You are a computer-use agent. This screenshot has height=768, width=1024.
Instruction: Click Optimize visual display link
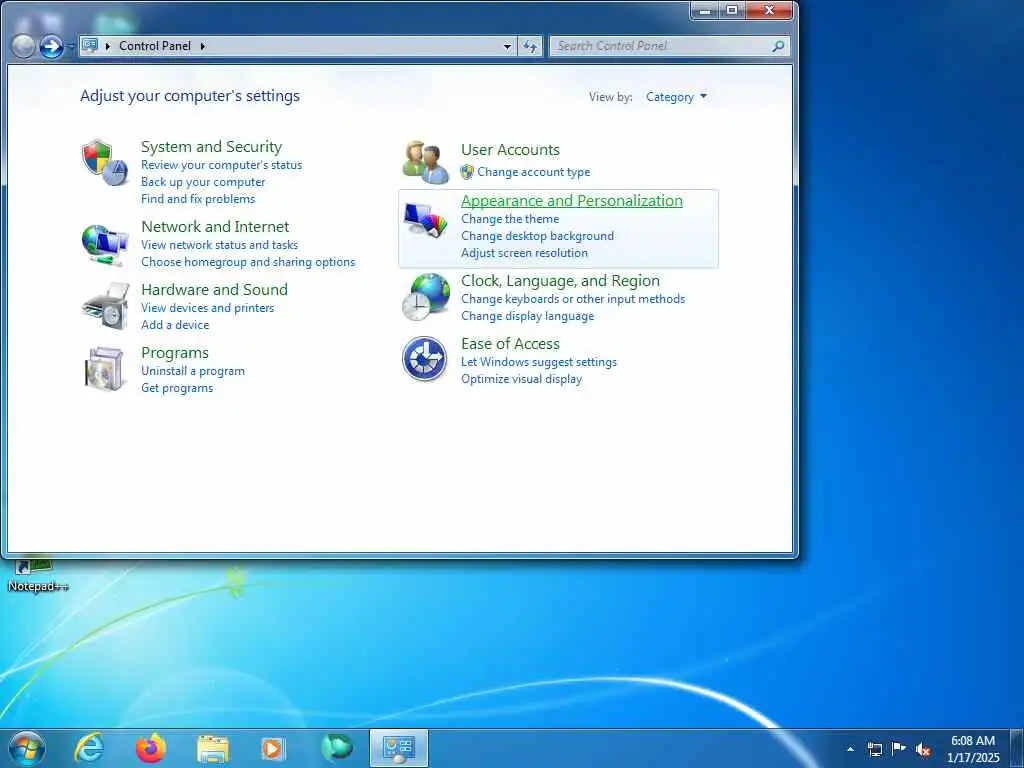click(x=521, y=379)
